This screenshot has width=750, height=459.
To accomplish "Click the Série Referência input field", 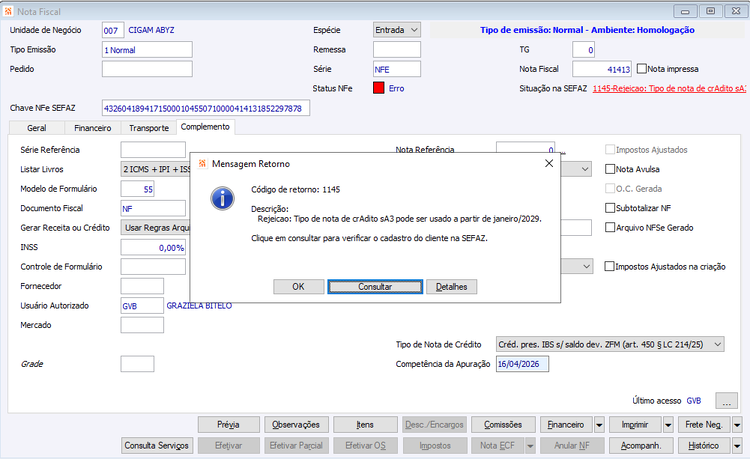I will pos(153,150).
